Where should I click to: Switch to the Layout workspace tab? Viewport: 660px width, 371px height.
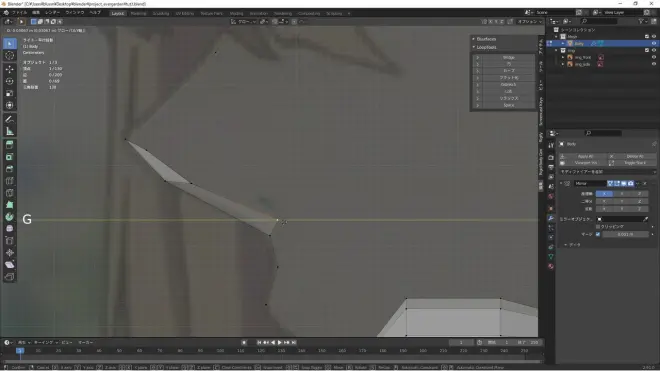coord(118,13)
